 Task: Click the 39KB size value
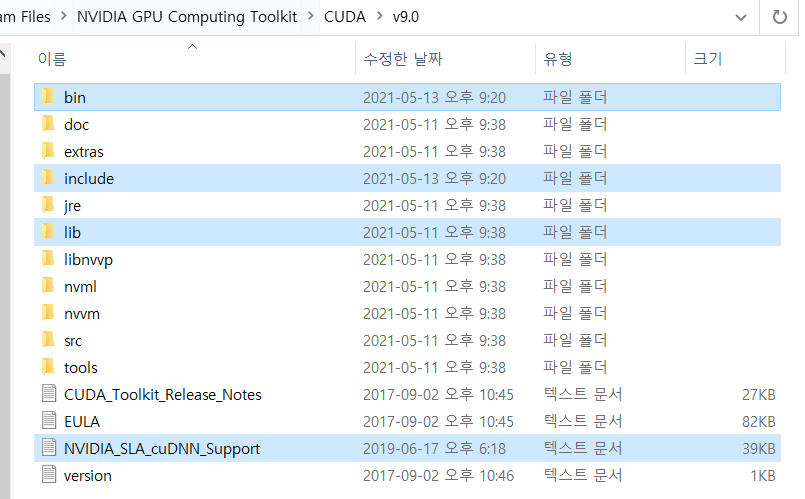pyautogui.click(x=758, y=449)
